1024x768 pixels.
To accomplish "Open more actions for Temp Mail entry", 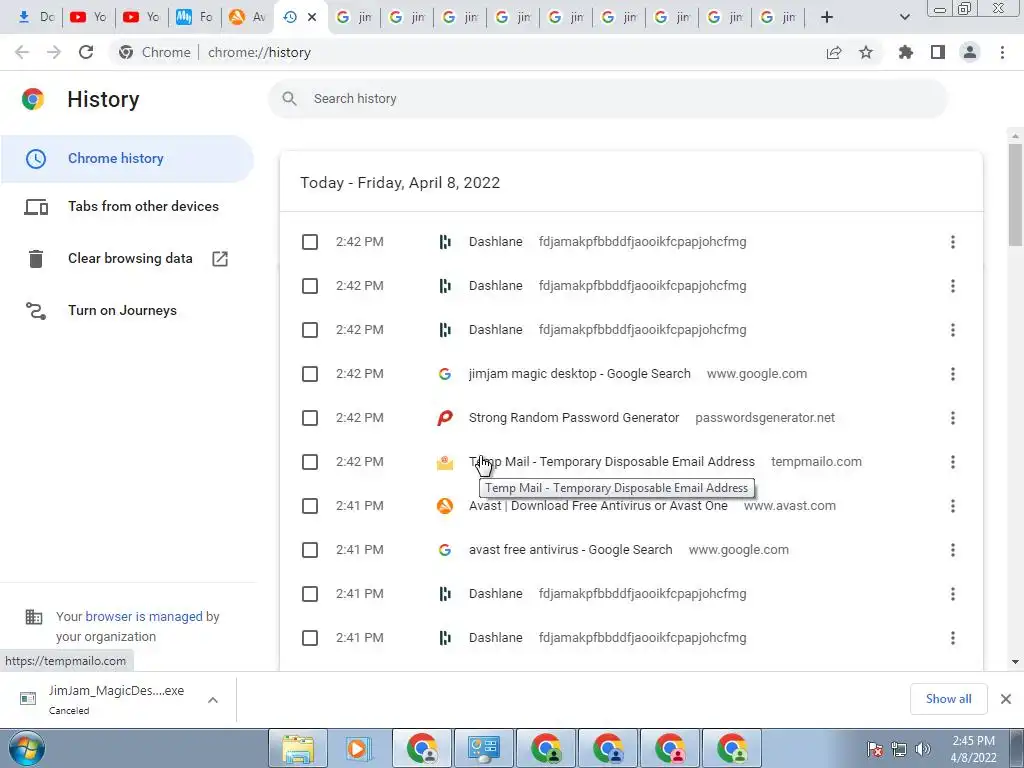I will click(x=953, y=462).
